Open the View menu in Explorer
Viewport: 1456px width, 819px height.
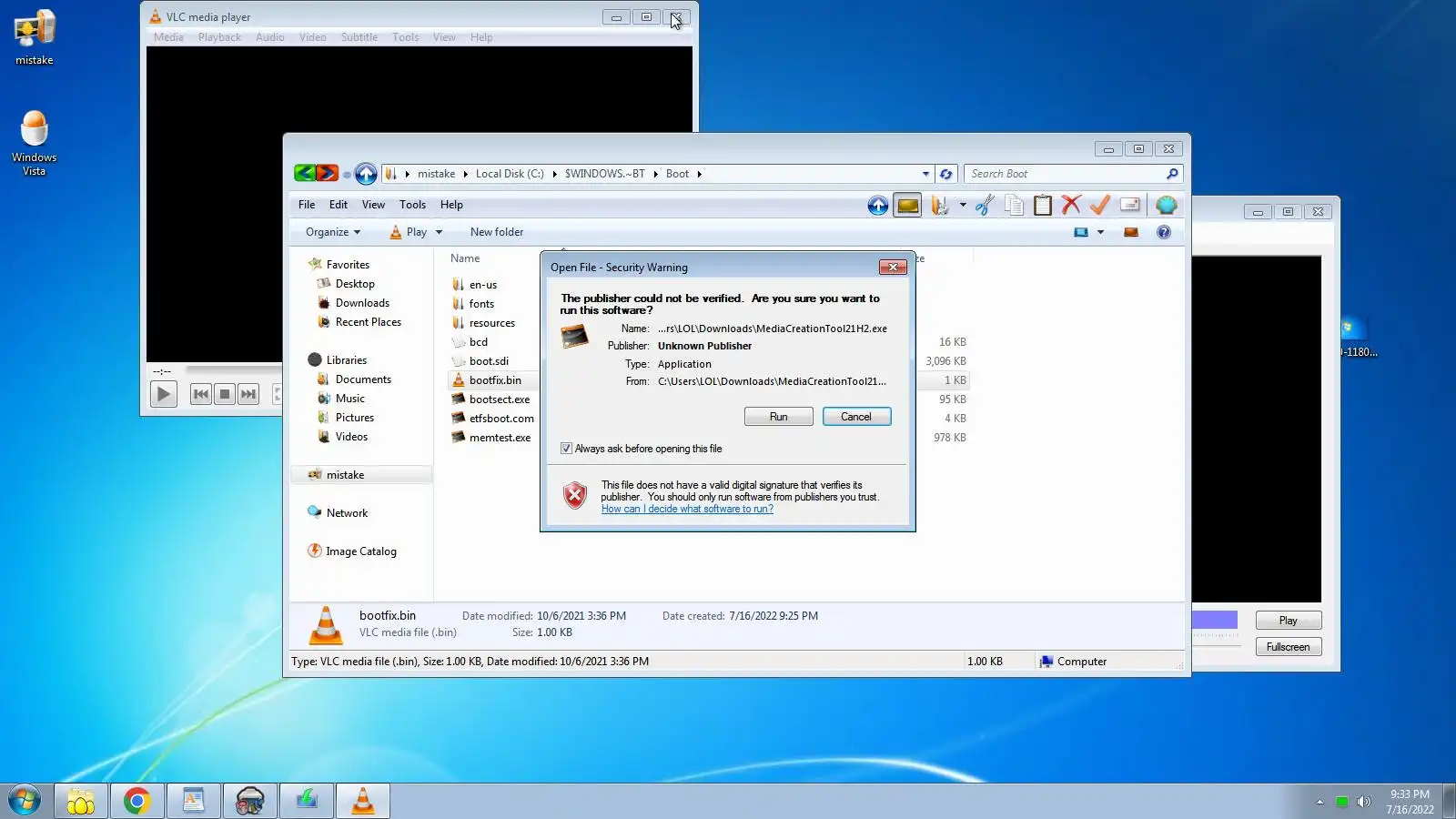[373, 205]
